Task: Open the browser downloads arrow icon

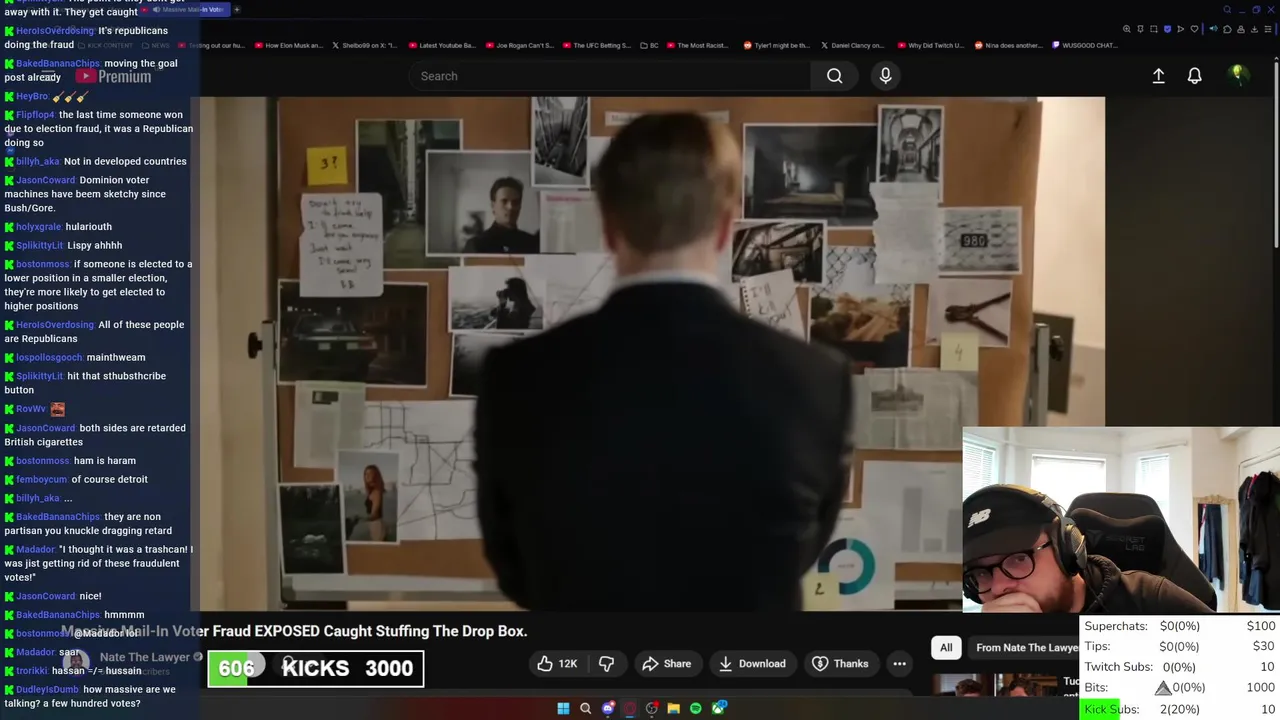Action: tap(1255, 29)
